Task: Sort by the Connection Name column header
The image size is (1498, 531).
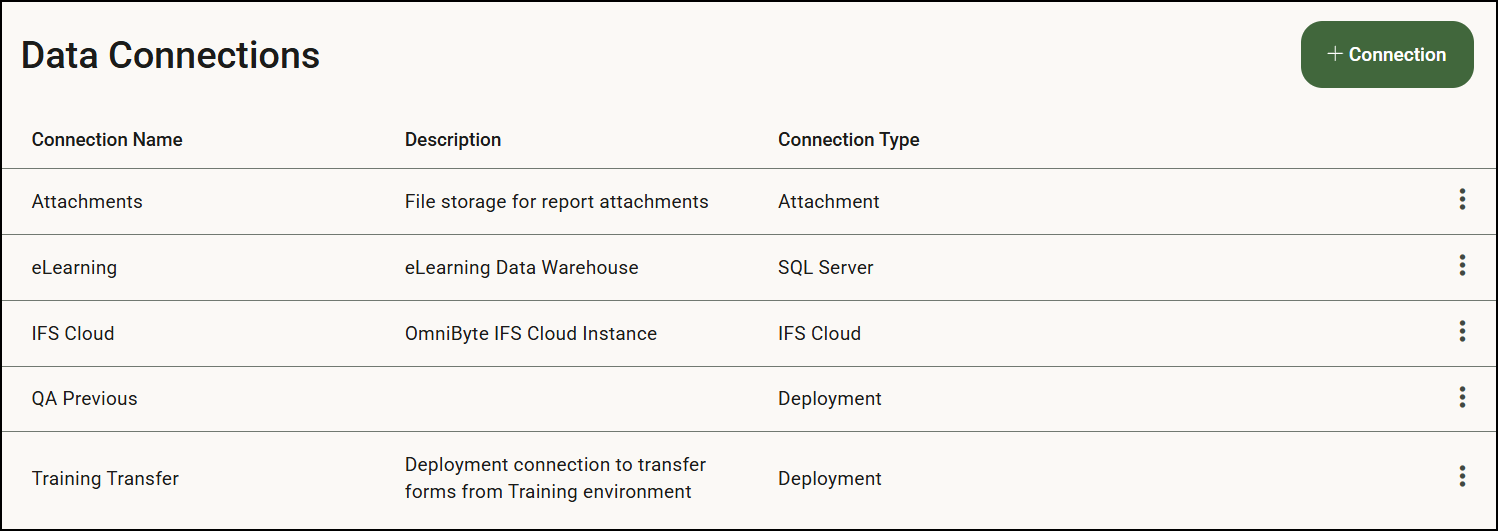Action: (107, 140)
